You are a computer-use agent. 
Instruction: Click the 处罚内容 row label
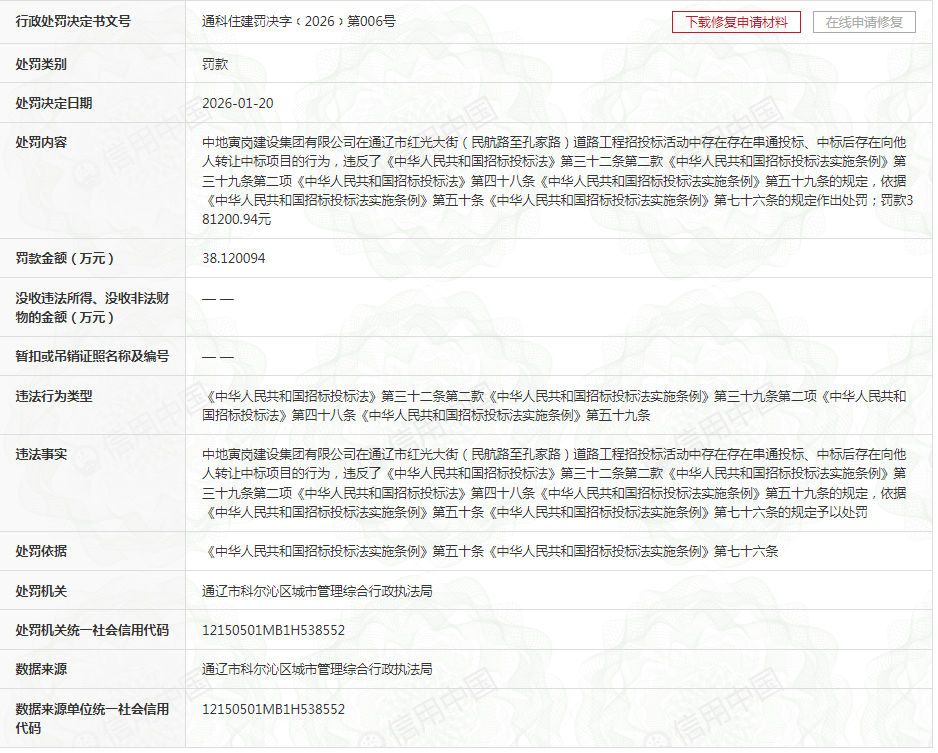[x=41, y=142]
